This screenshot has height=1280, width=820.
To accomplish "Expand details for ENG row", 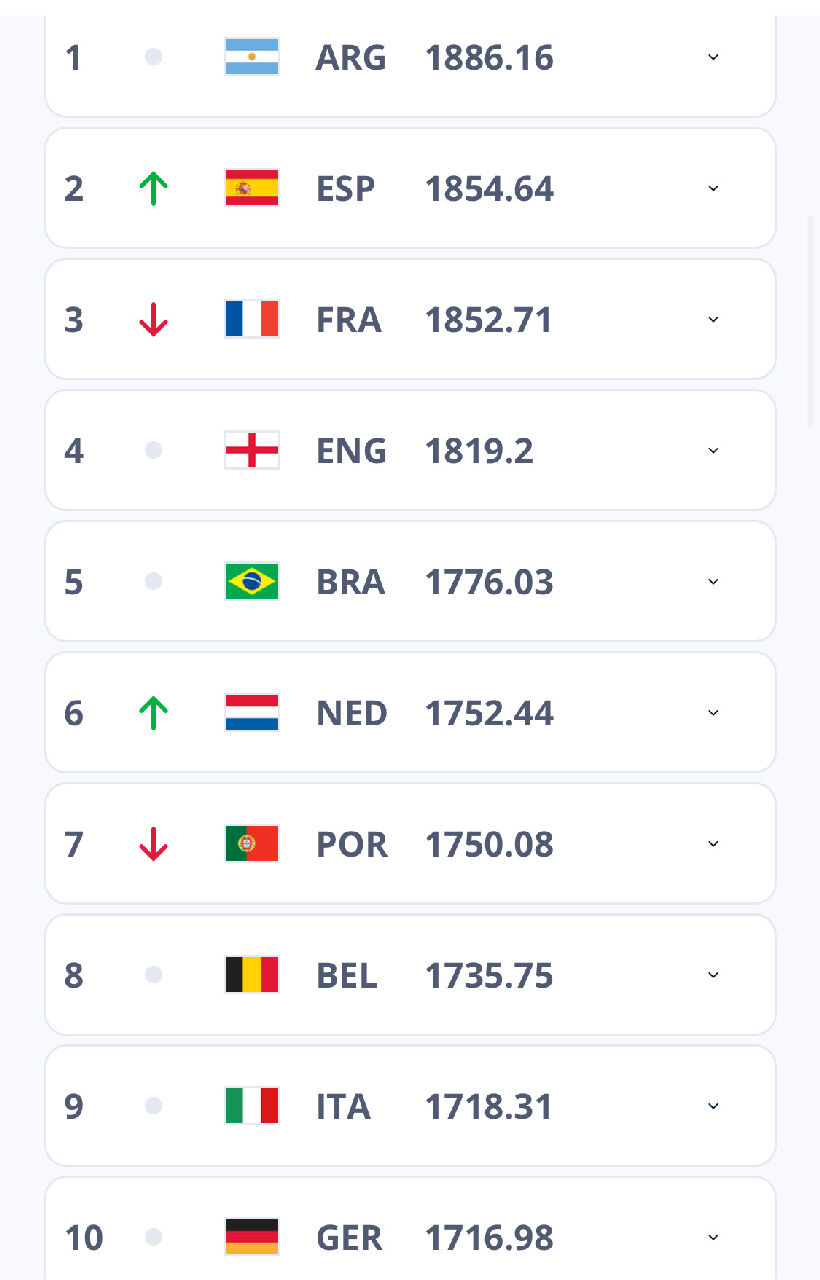I will coord(713,450).
